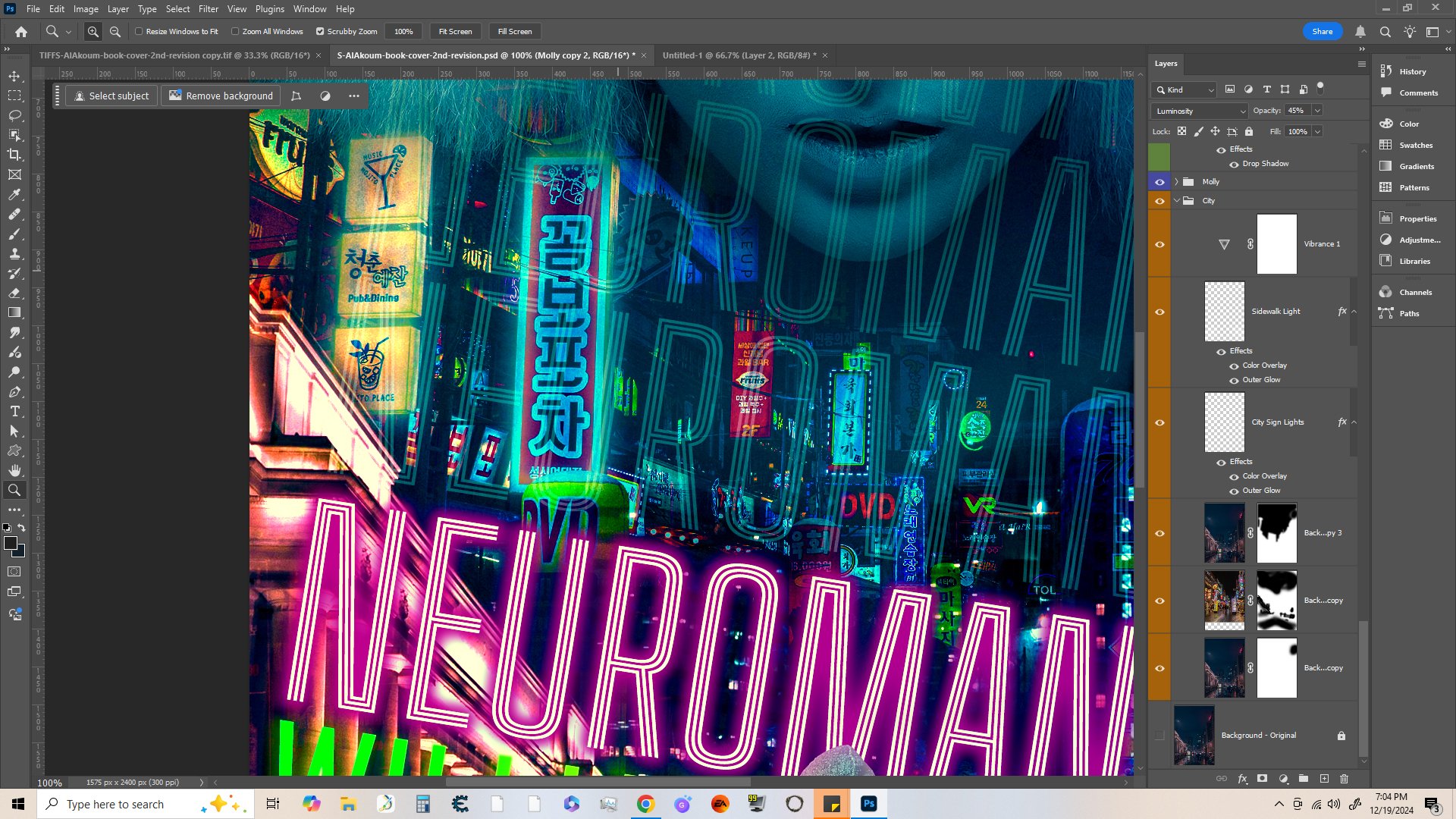This screenshot has width=1456, height=819.
Task: Select the Crop tool
Action: pos(14,155)
